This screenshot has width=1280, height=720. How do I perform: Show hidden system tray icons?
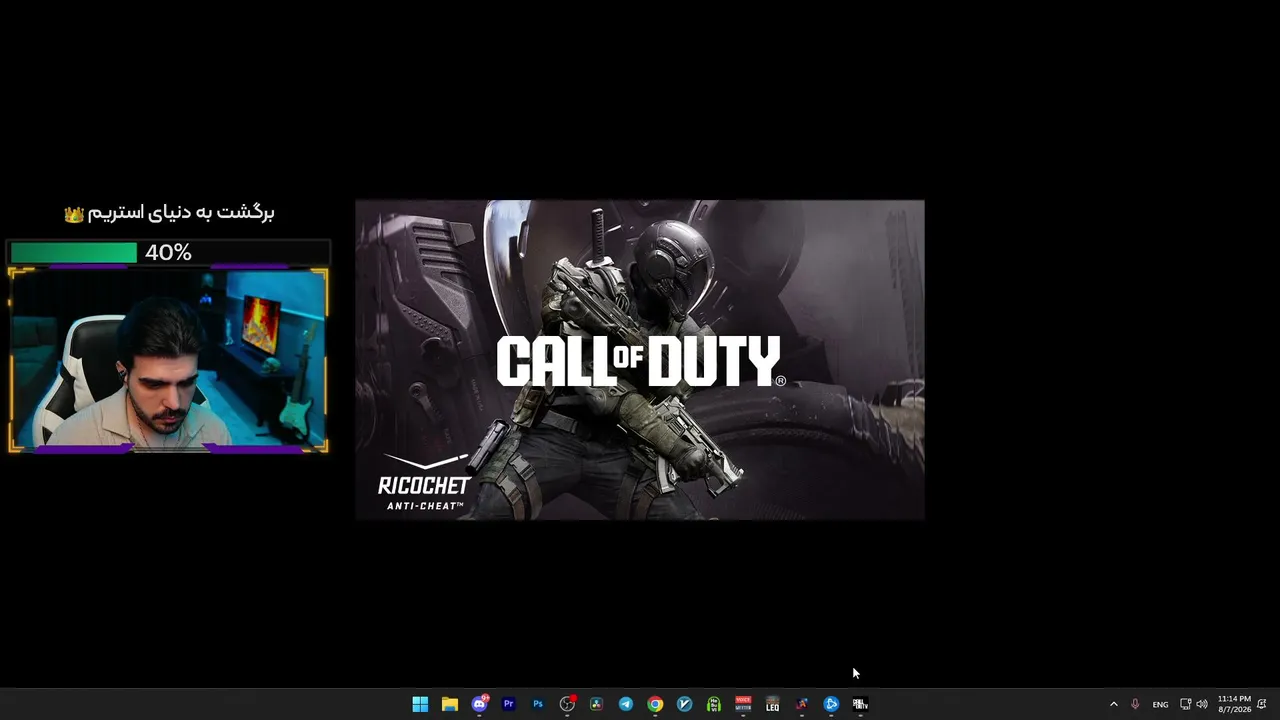pyautogui.click(x=1113, y=704)
